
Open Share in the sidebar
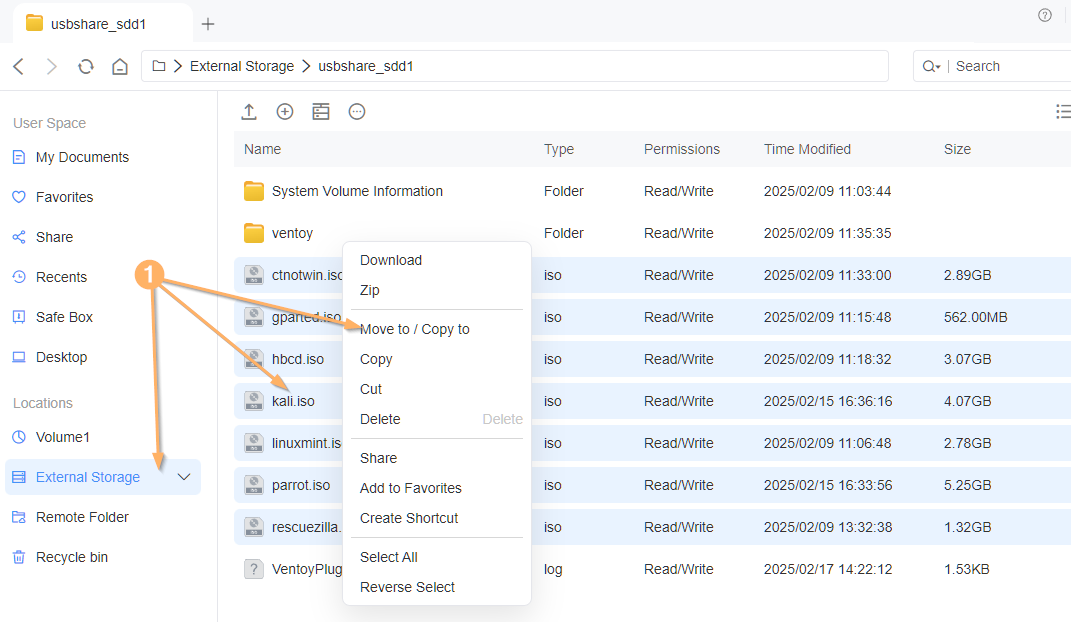[x=54, y=237]
